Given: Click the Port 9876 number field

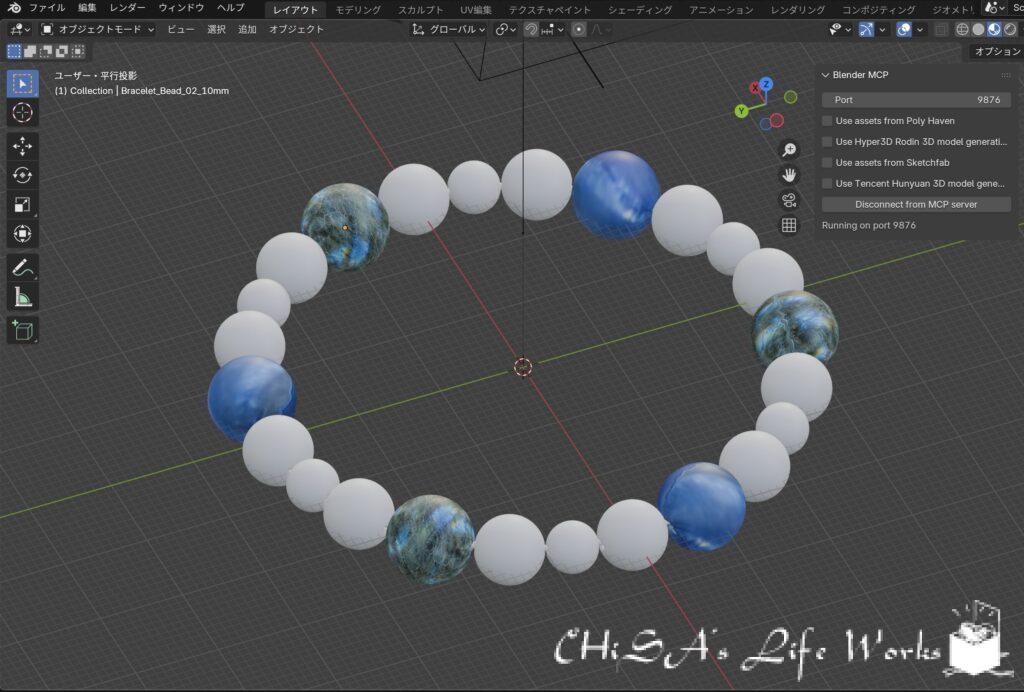Looking at the screenshot, I should (x=916, y=100).
